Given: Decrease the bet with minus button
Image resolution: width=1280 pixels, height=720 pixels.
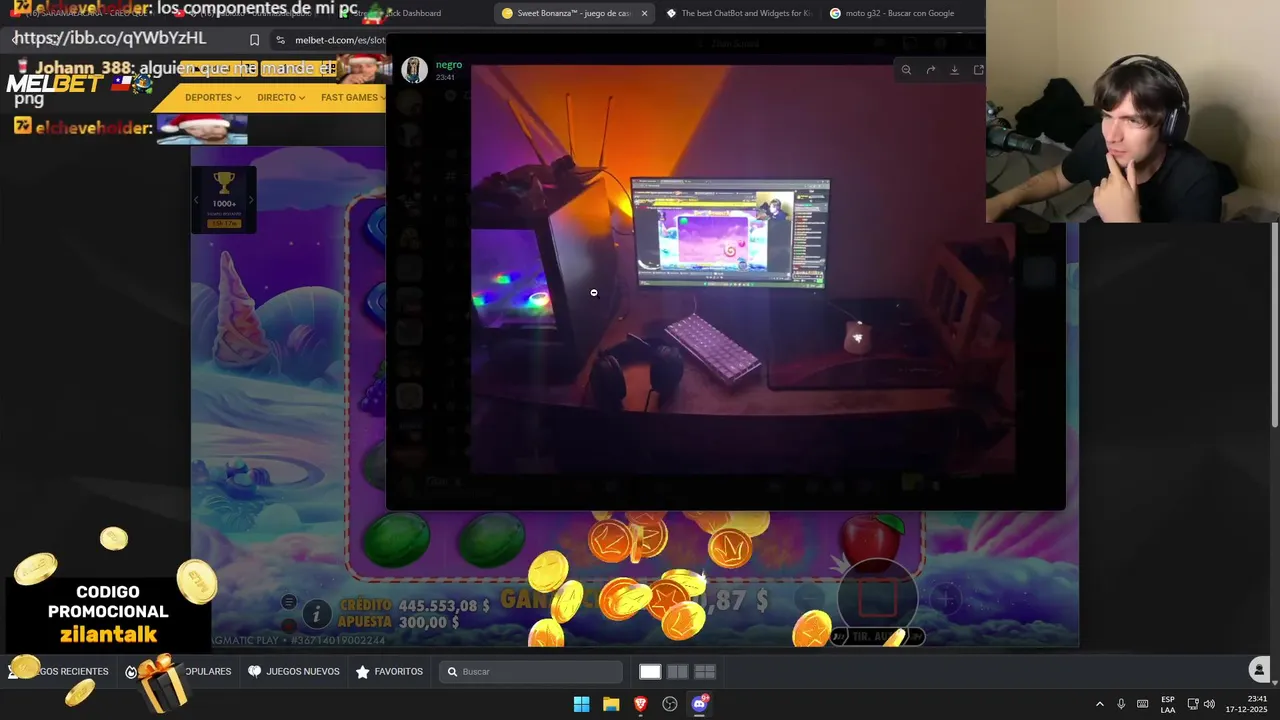Looking at the screenshot, I should click(x=809, y=599).
